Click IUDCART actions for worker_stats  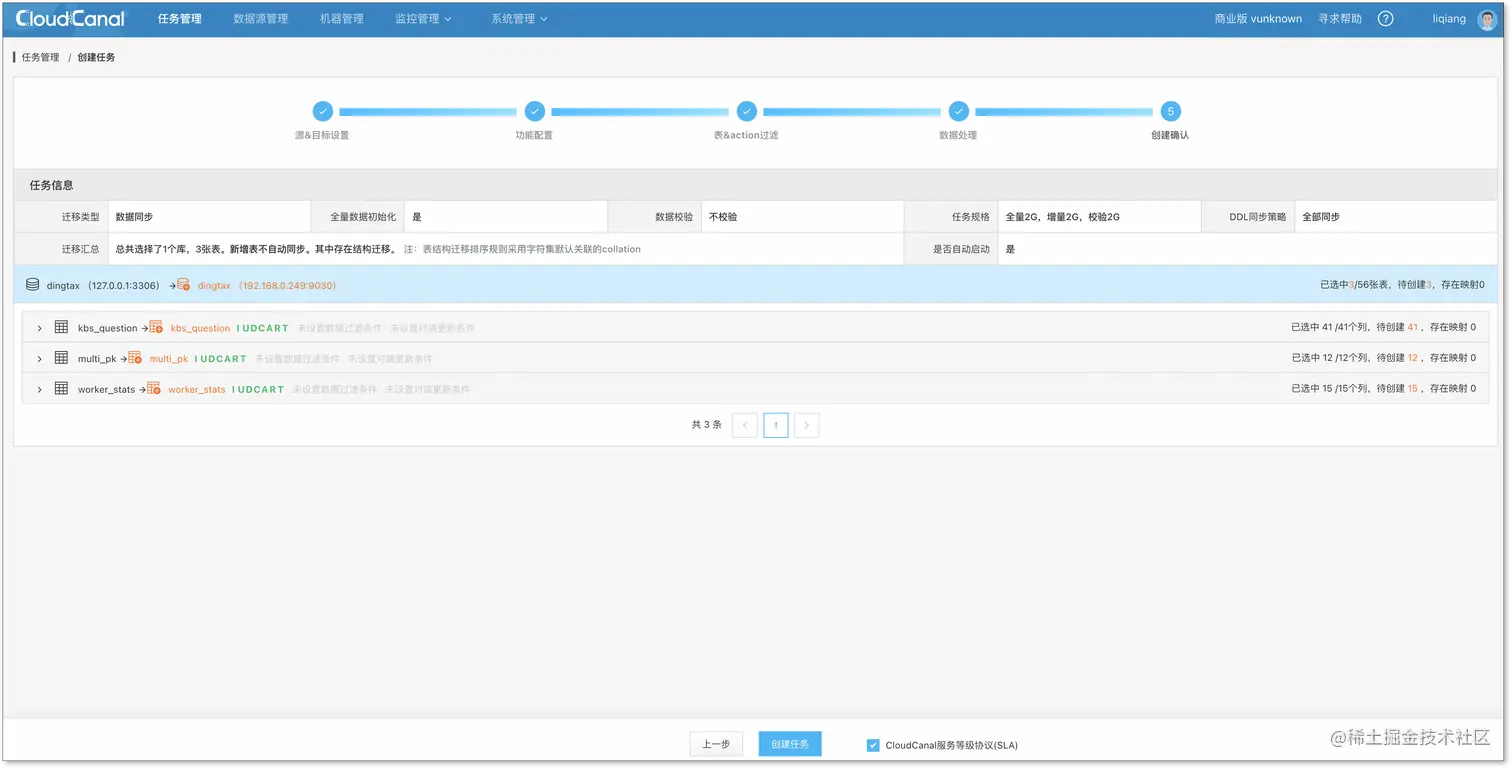coord(258,390)
